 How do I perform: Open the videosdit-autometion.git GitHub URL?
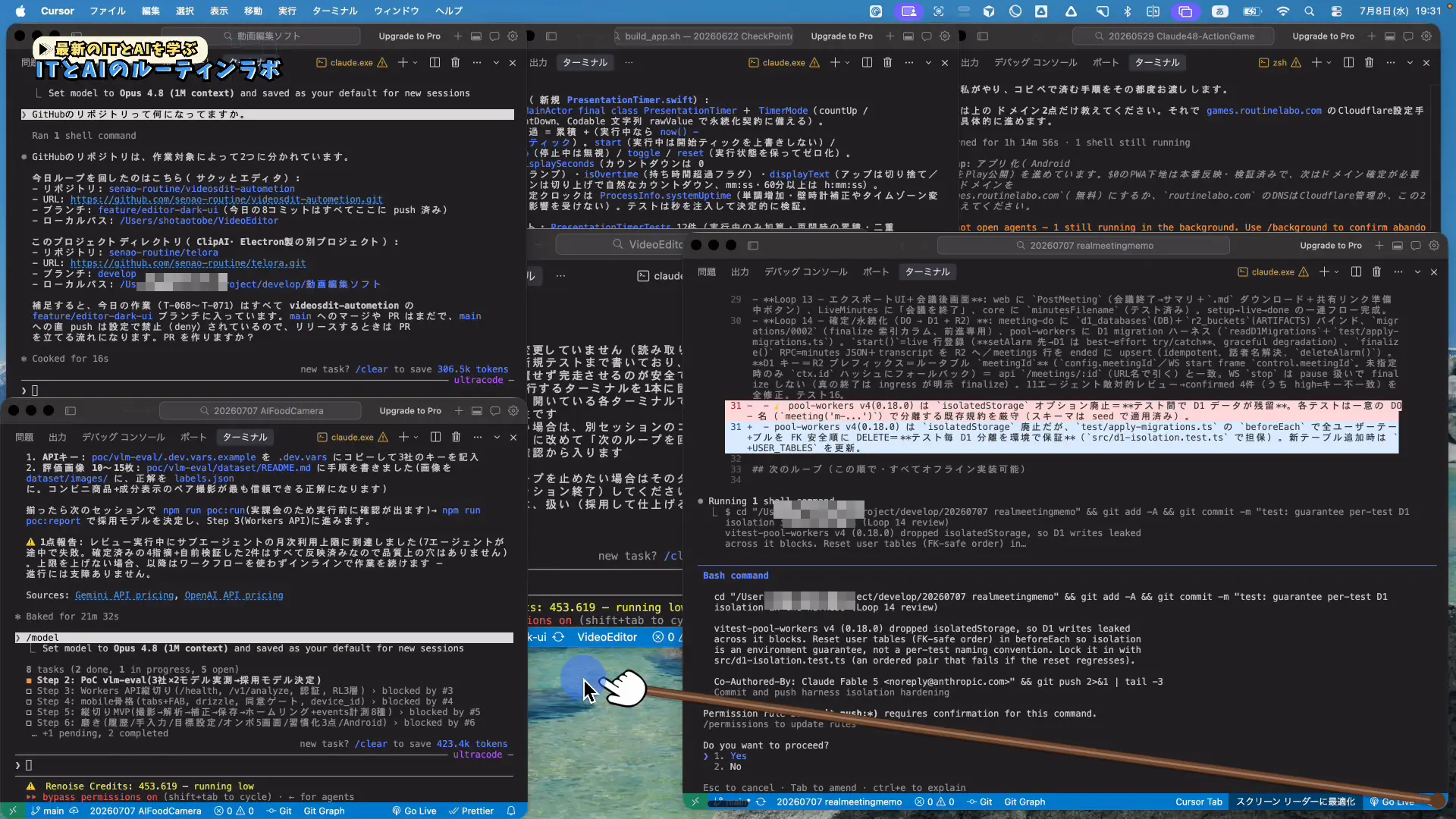point(226,199)
